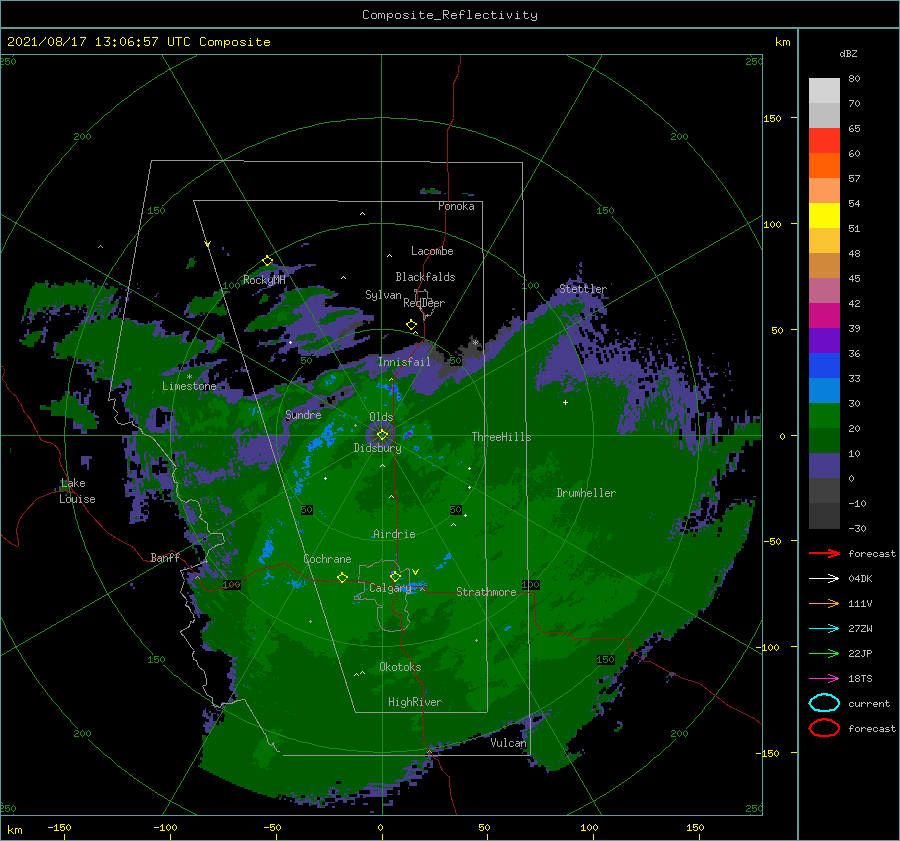Viewport: 900px width, 841px height.
Task: Click the Didsbury label
Action: (377, 448)
